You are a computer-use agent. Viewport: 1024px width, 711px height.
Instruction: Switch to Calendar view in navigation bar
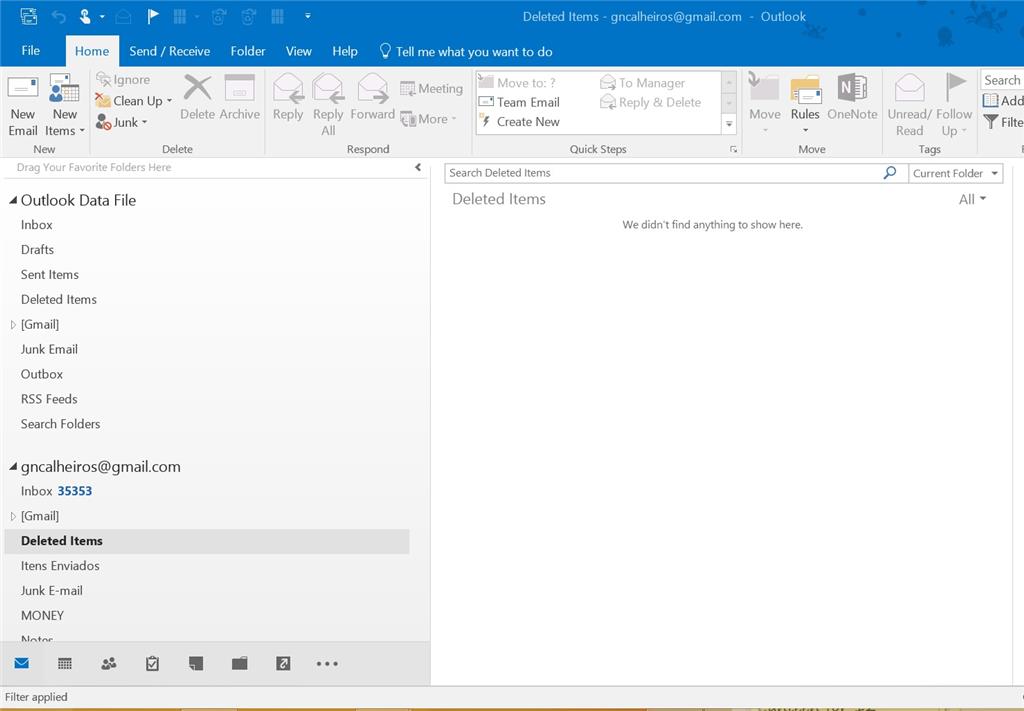coord(65,663)
